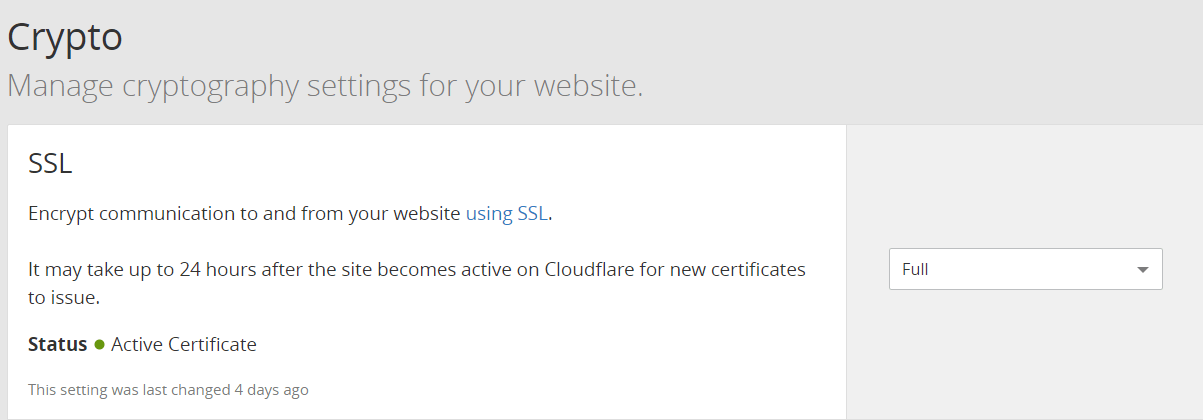Click "This setting was last changed" timestamp
This screenshot has width=1203, height=420.
pos(130,390)
